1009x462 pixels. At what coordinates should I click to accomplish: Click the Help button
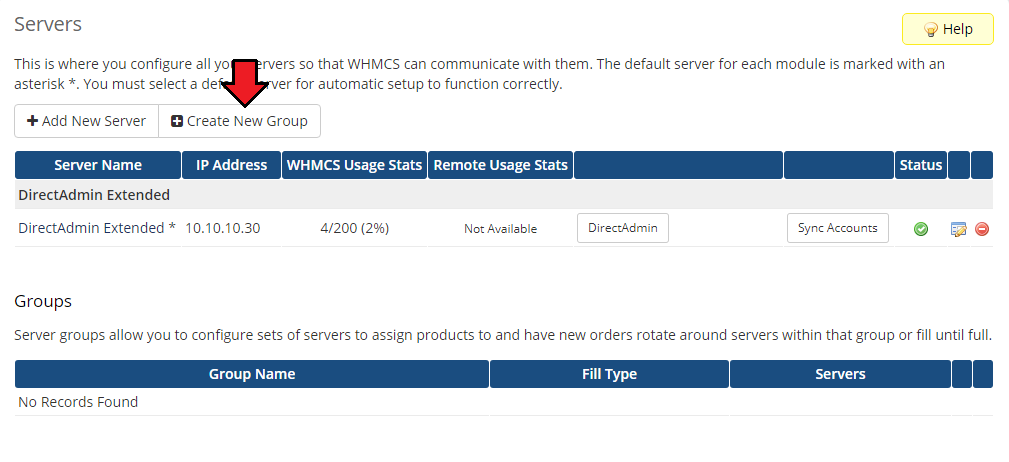(x=948, y=29)
